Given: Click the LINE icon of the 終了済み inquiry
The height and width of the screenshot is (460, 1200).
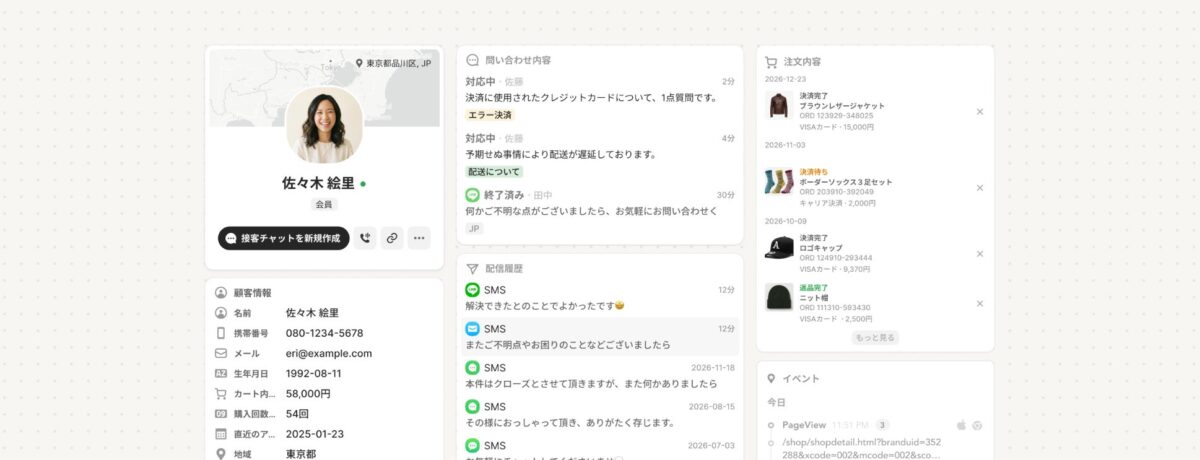Looking at the screenshot, I should tap(473, 194).
